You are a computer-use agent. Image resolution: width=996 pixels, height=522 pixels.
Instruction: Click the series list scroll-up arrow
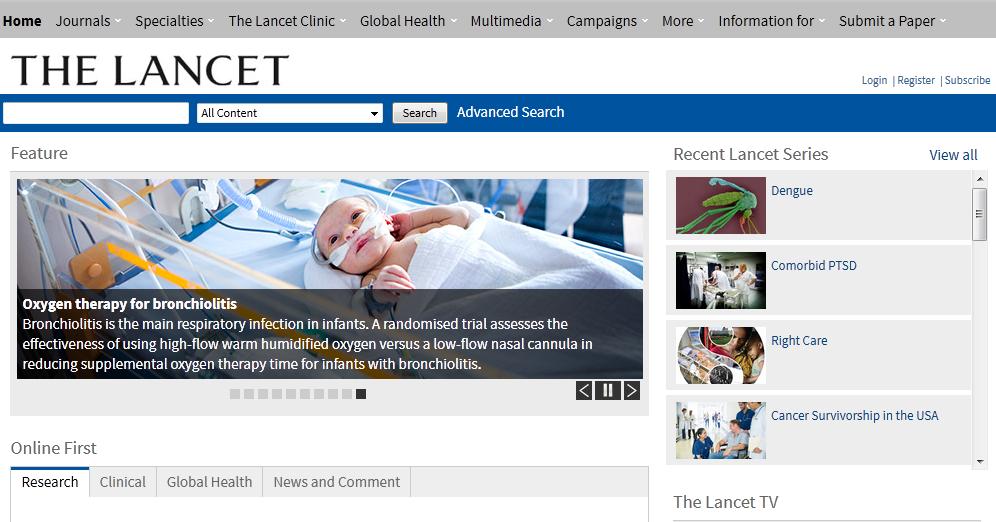tap(979, 179)
